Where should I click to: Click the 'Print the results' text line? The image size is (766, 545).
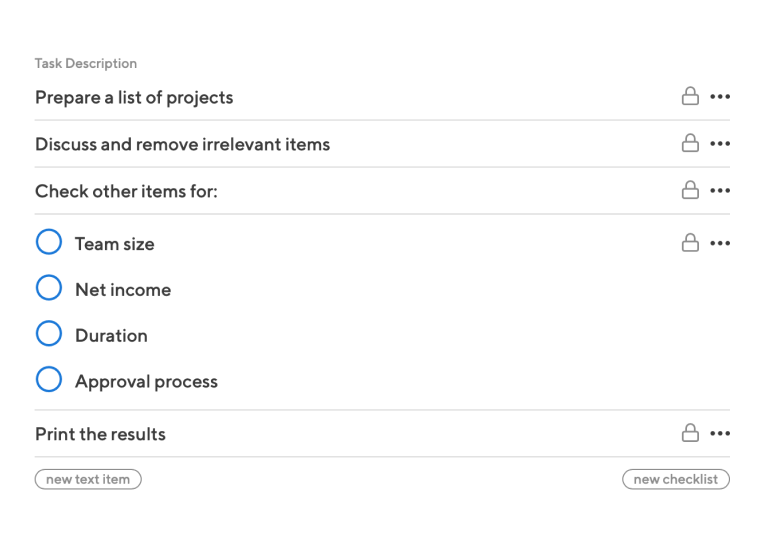[x=101, y=434]
